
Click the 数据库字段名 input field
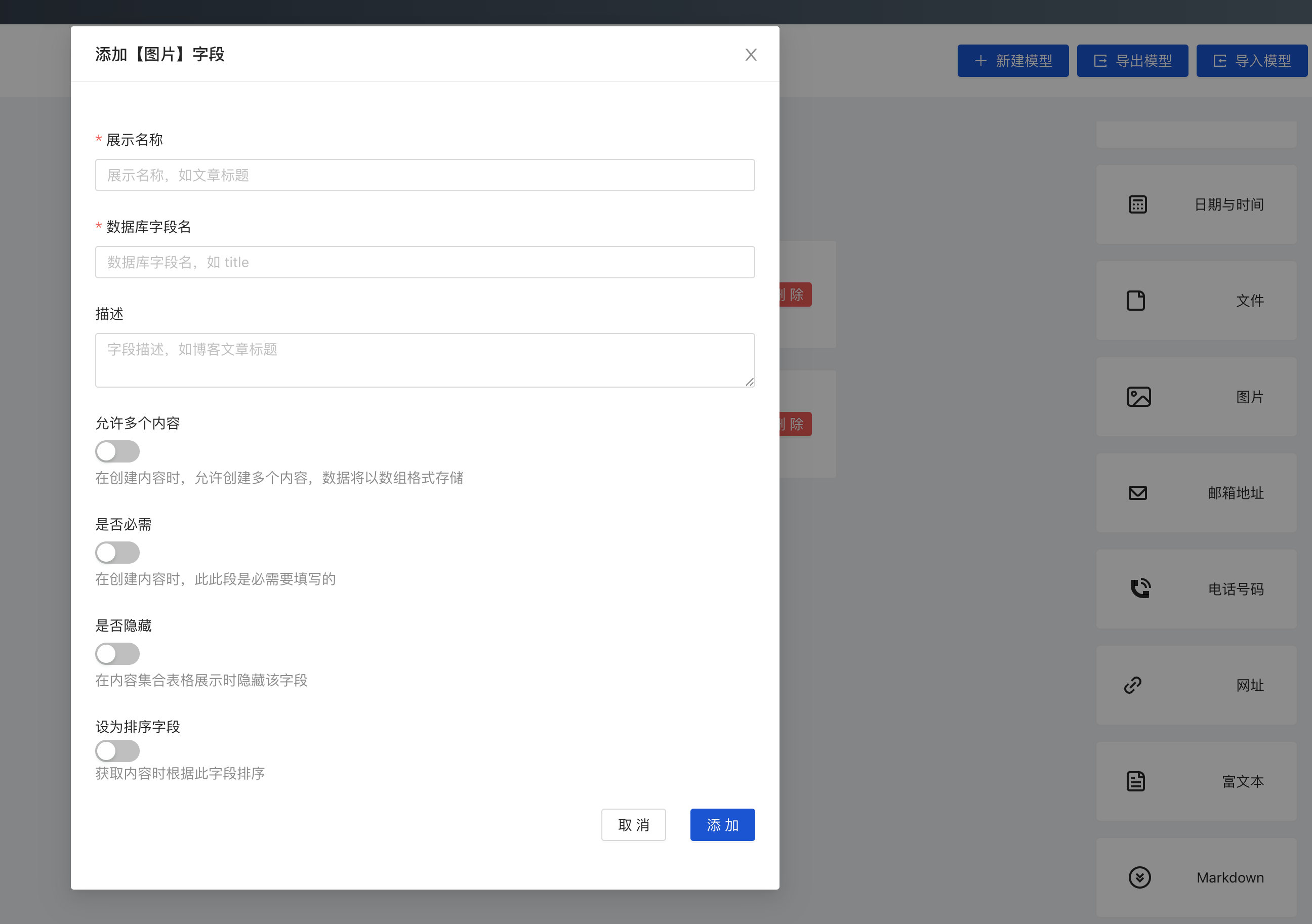point(425,262)
